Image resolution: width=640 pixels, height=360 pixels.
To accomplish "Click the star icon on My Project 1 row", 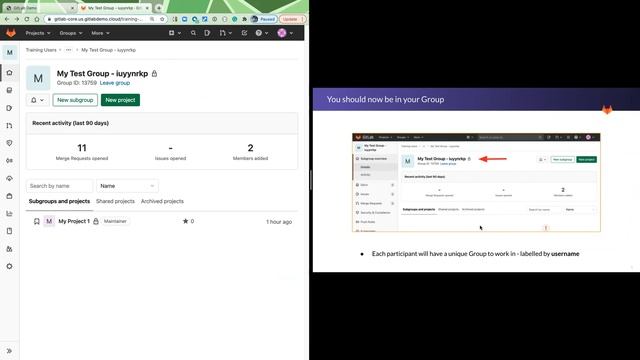I will [185, 221].
